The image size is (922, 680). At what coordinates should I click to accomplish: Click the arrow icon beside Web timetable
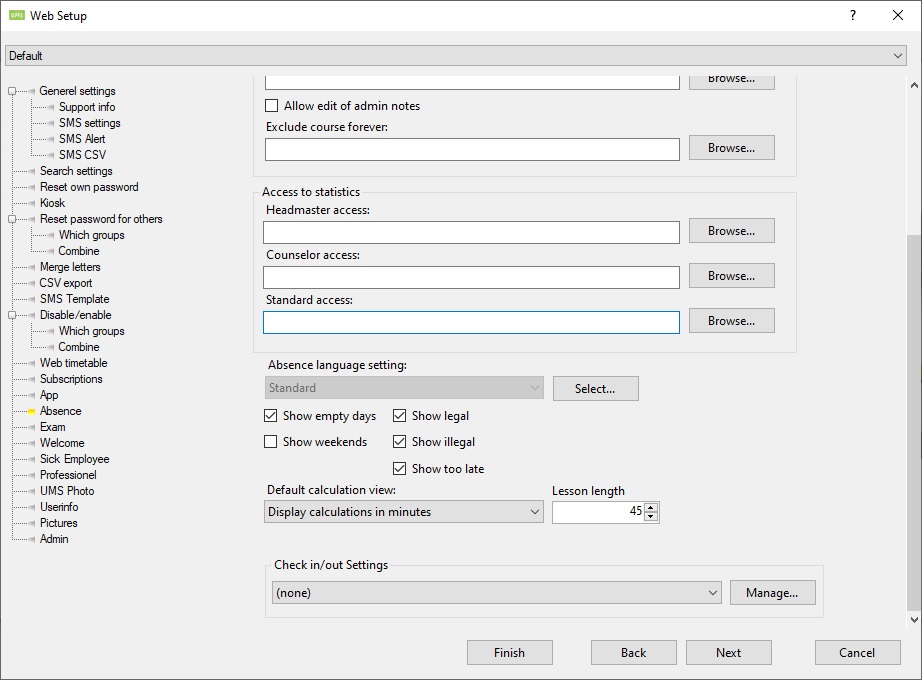click(x=32, y=363)
